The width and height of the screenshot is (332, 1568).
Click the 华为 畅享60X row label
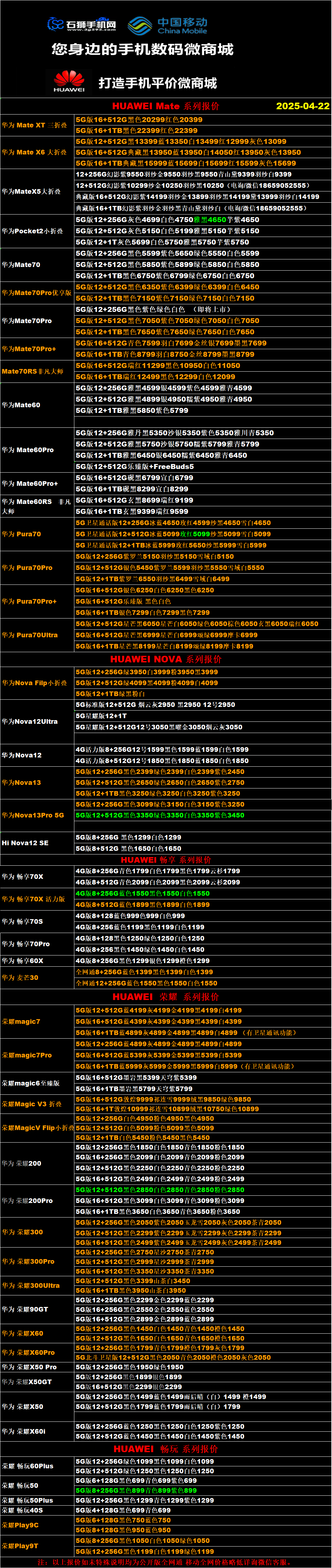click(x=22, y=961)
